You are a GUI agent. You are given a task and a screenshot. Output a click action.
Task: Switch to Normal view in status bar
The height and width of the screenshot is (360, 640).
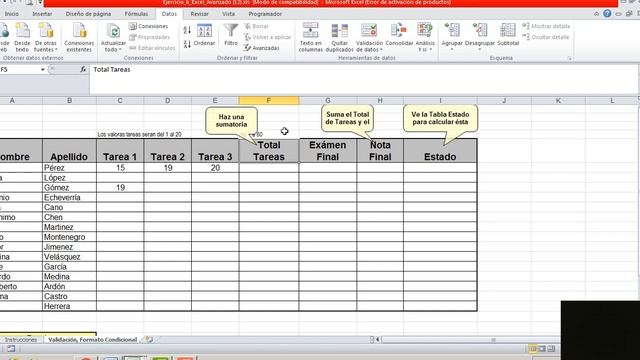(x=533, y=349)
